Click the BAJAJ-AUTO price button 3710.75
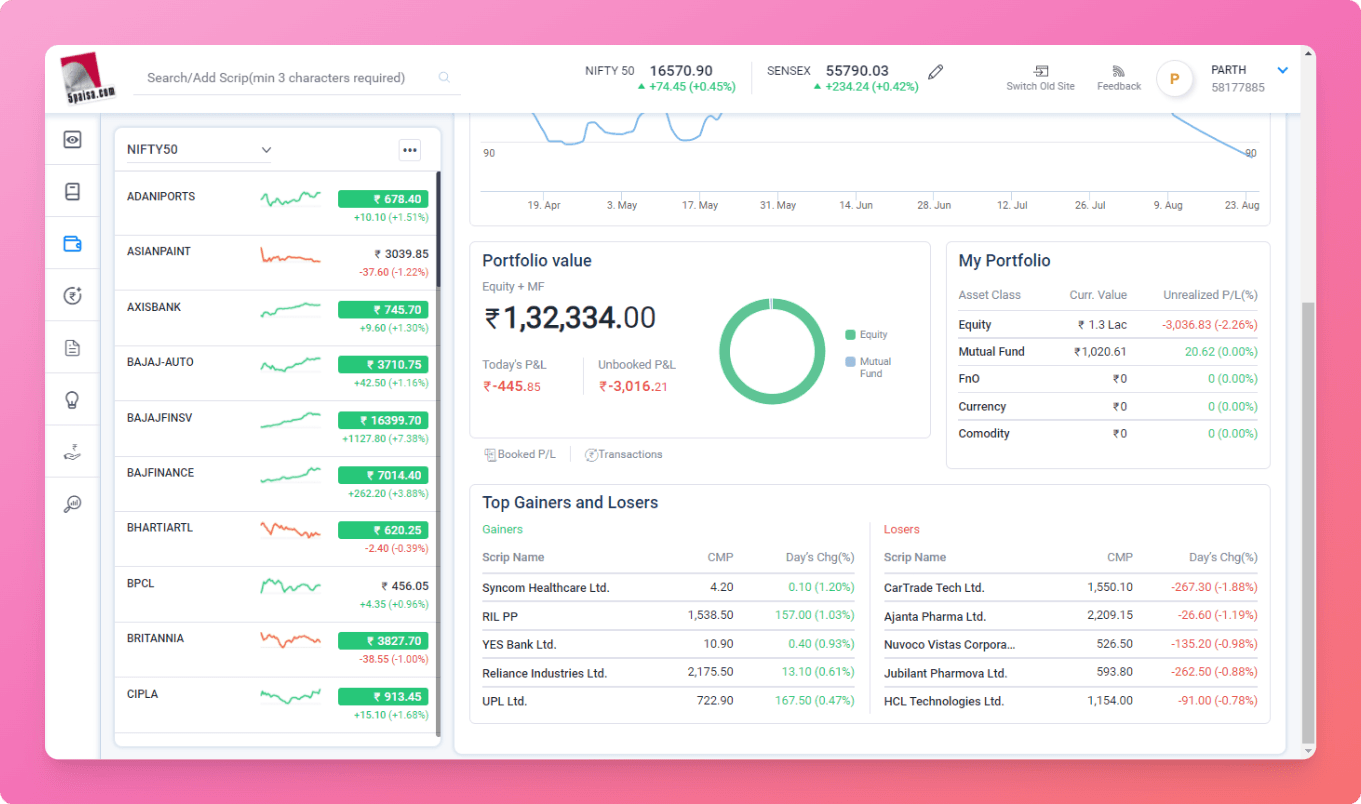Screen dimensions: 1361x804 (x=383, y=365)
